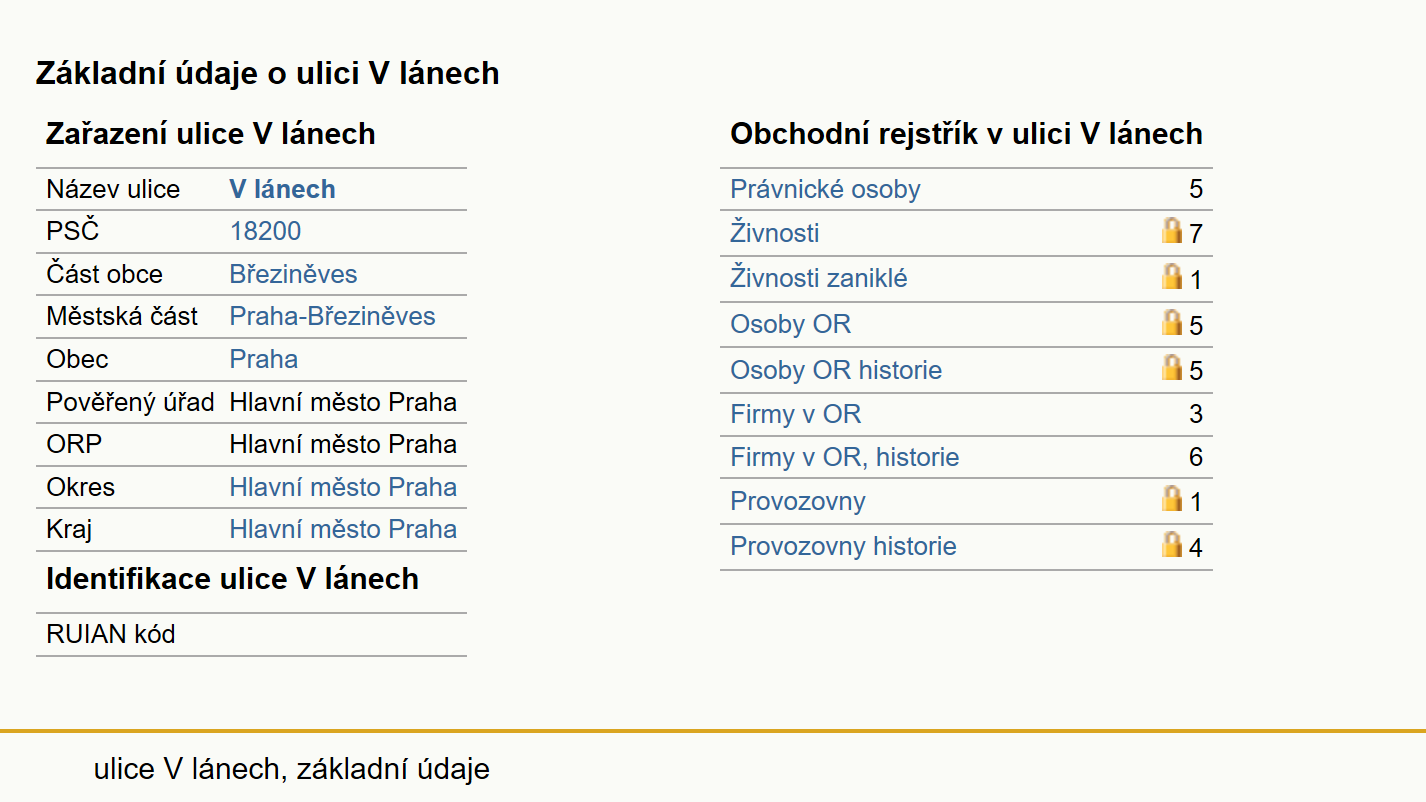The image size is (1426, 802).
Task: View the Firmy v OR listing
Action: [796, 414]
